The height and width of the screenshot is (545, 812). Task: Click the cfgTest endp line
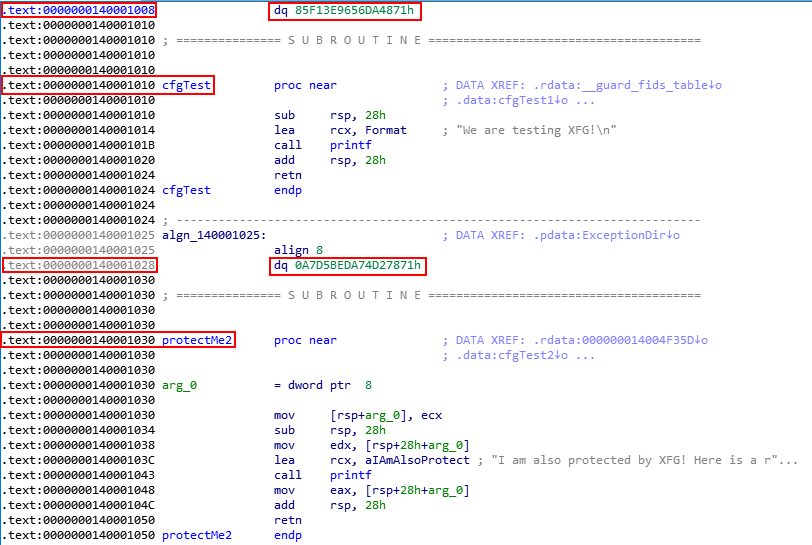[x=232, y=190]
